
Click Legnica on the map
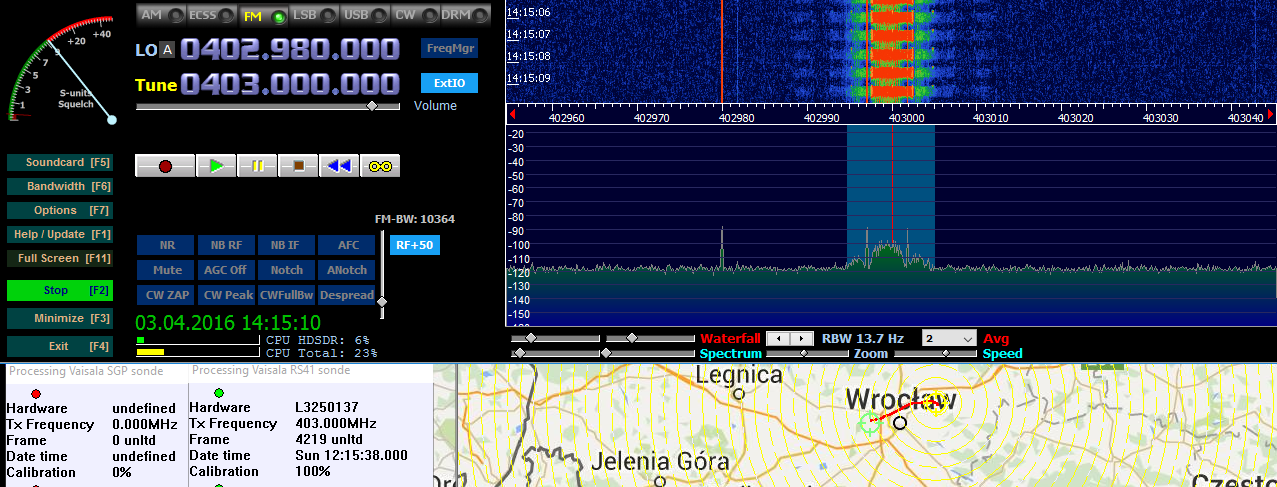click(738, 376)
